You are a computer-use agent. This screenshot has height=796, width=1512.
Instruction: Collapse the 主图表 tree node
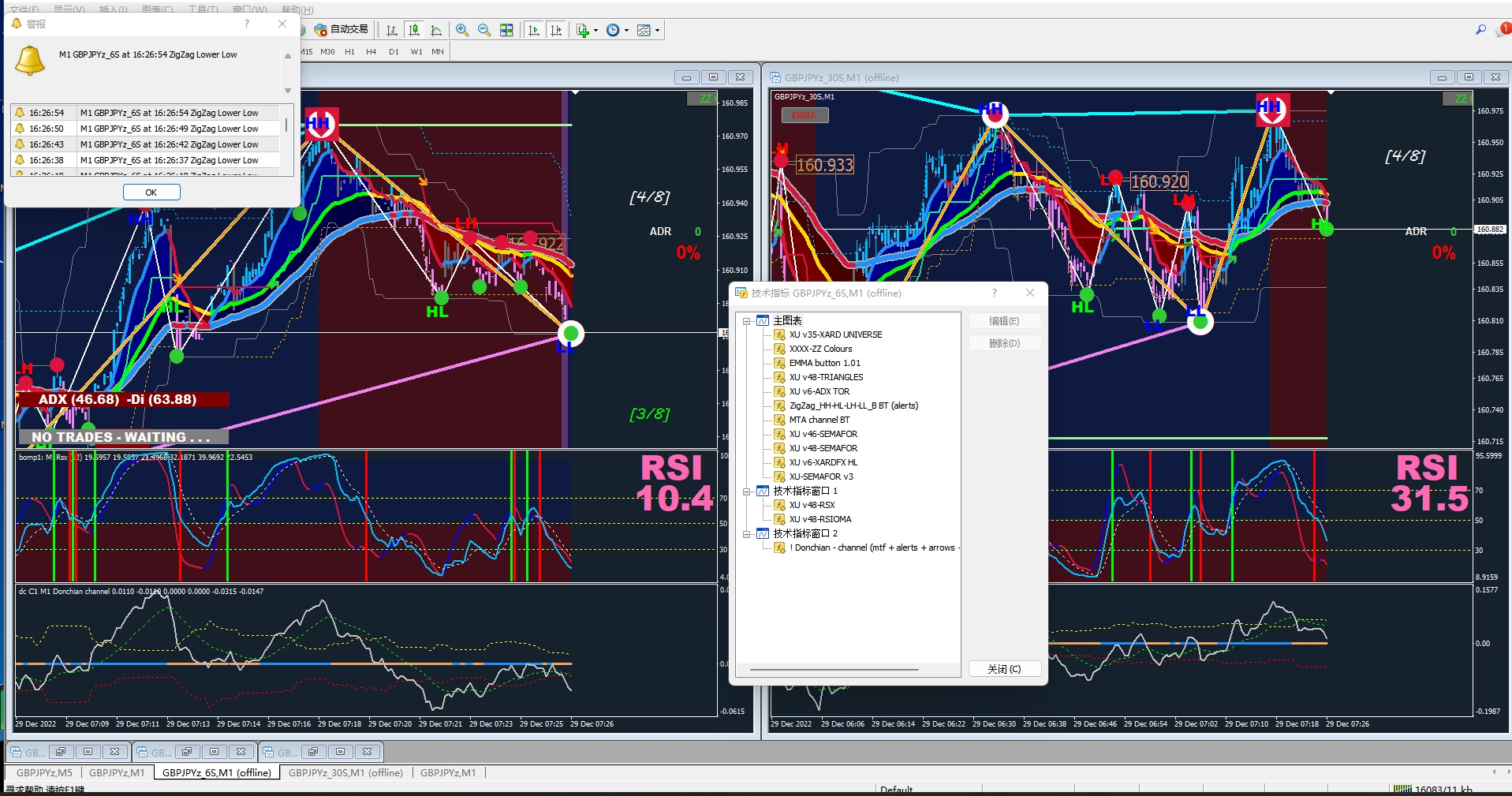tap(746, 321)
